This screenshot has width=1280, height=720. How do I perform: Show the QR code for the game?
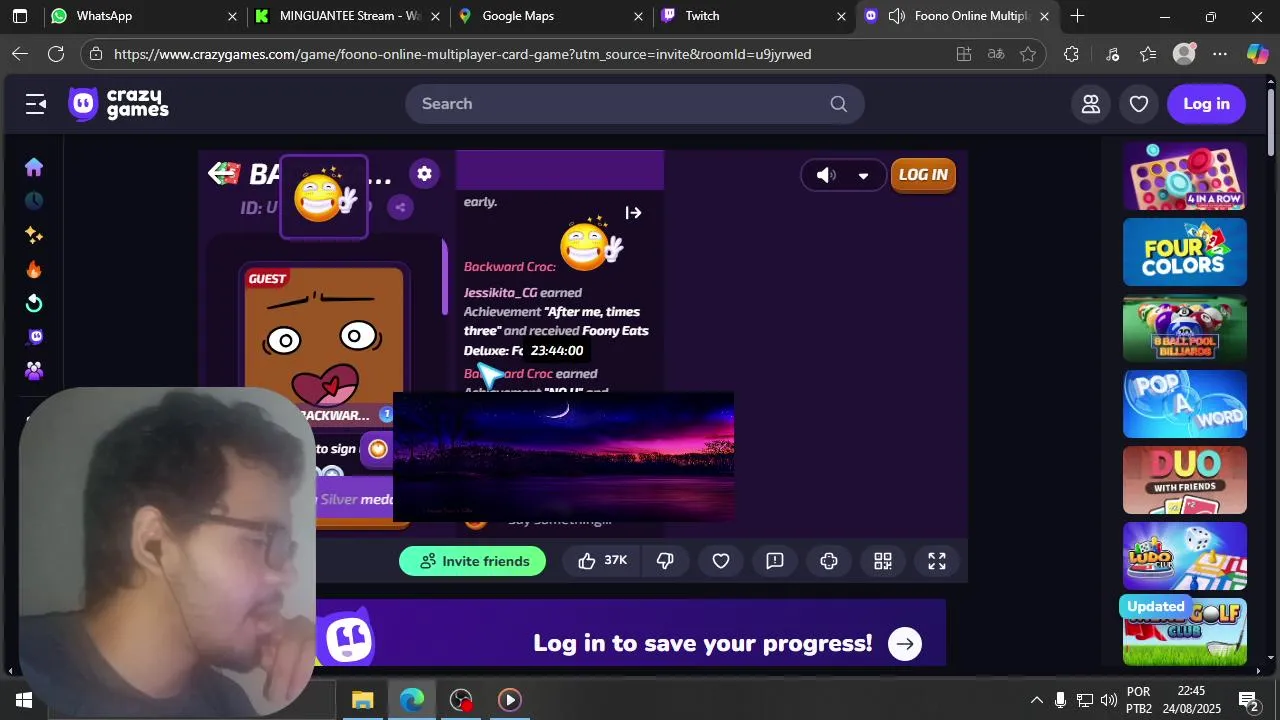[883, 561]
